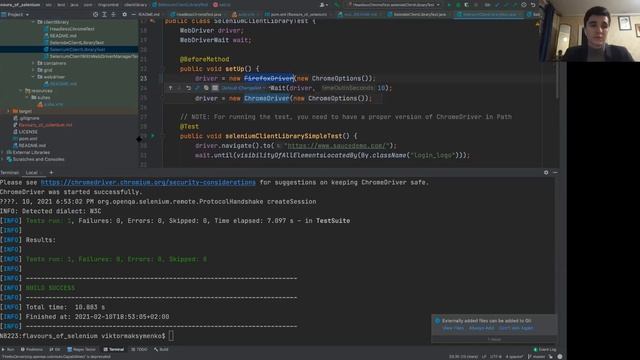Select opened file icon in Project panel
The width and height of the screenshot is (640, 360).
pos(95,14)
